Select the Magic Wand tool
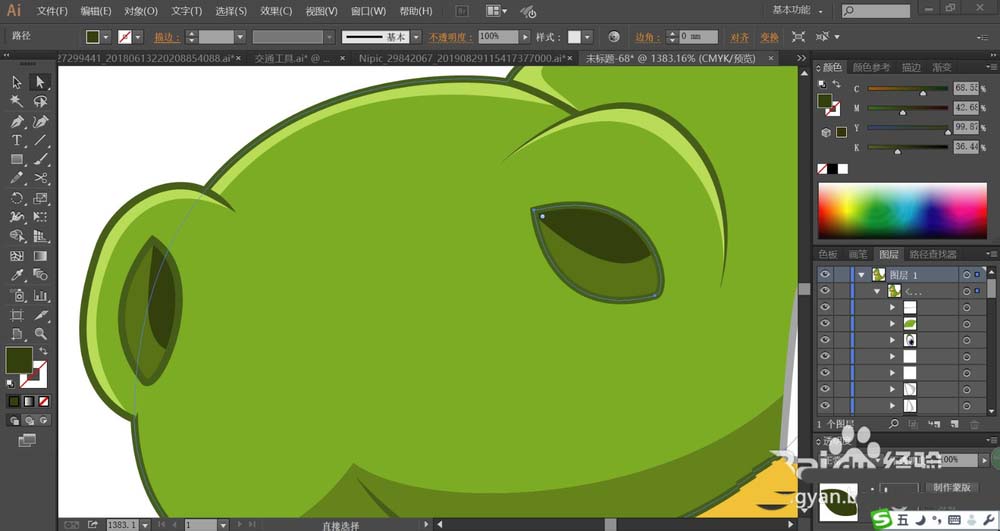Screen dimensions: 1000x531 [x=17, y=101]
